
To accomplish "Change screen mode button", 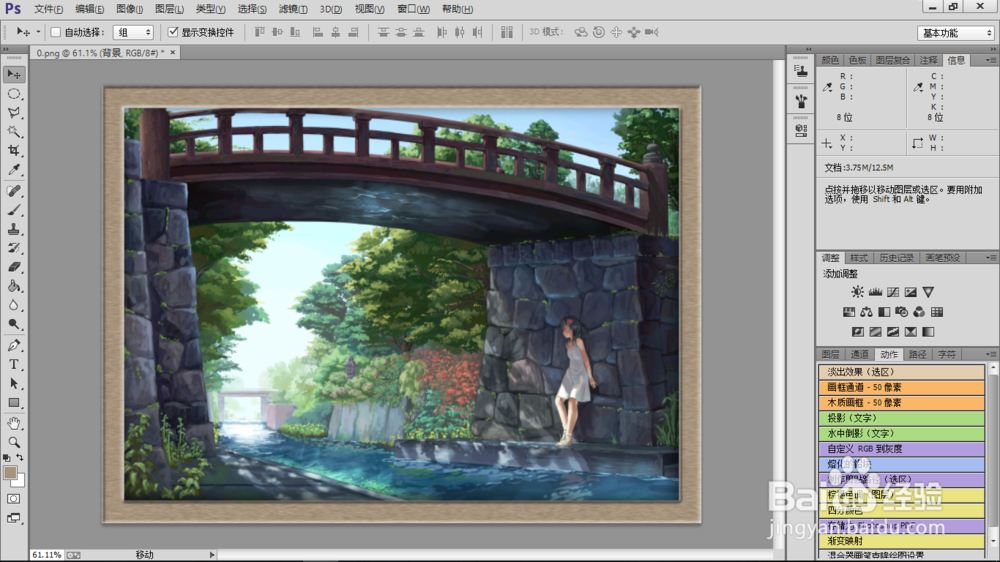I will coord(13,518).
